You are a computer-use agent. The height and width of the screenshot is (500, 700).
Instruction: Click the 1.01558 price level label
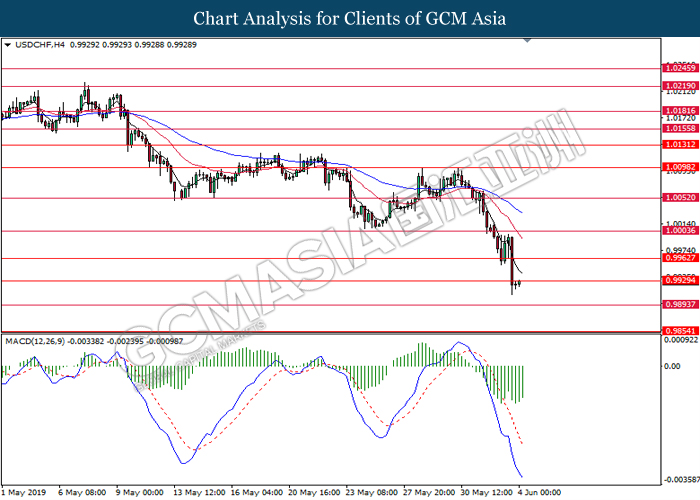(x=680, y=128)
